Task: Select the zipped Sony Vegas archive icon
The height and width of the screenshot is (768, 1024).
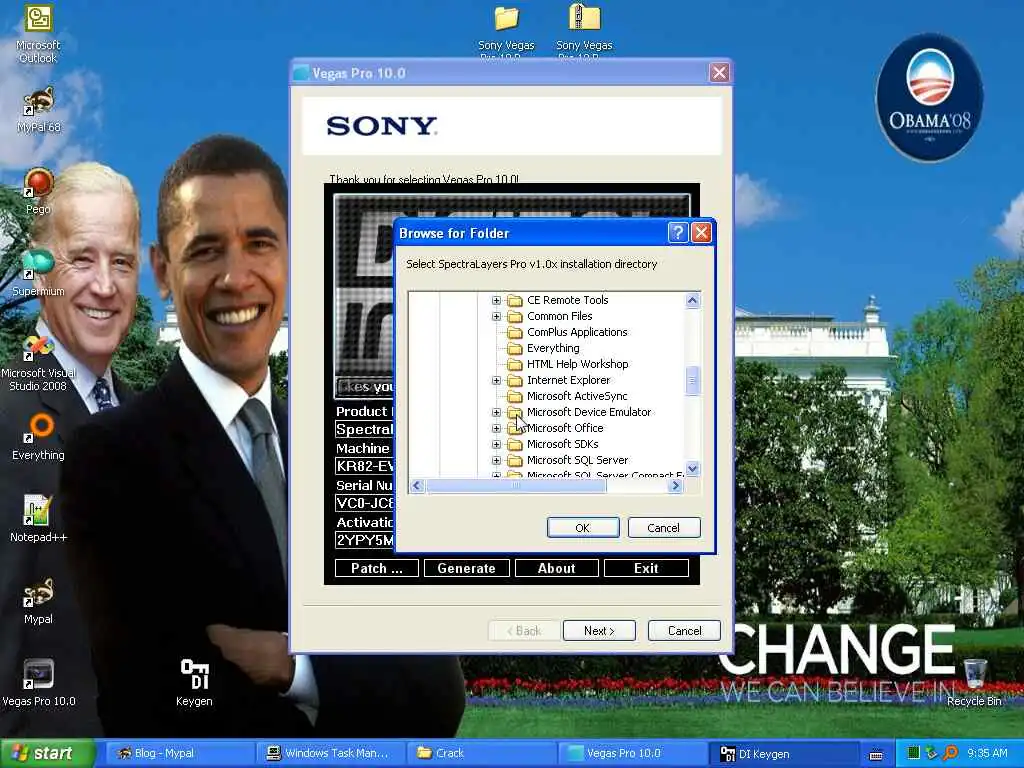Action: tap(584, 31)
